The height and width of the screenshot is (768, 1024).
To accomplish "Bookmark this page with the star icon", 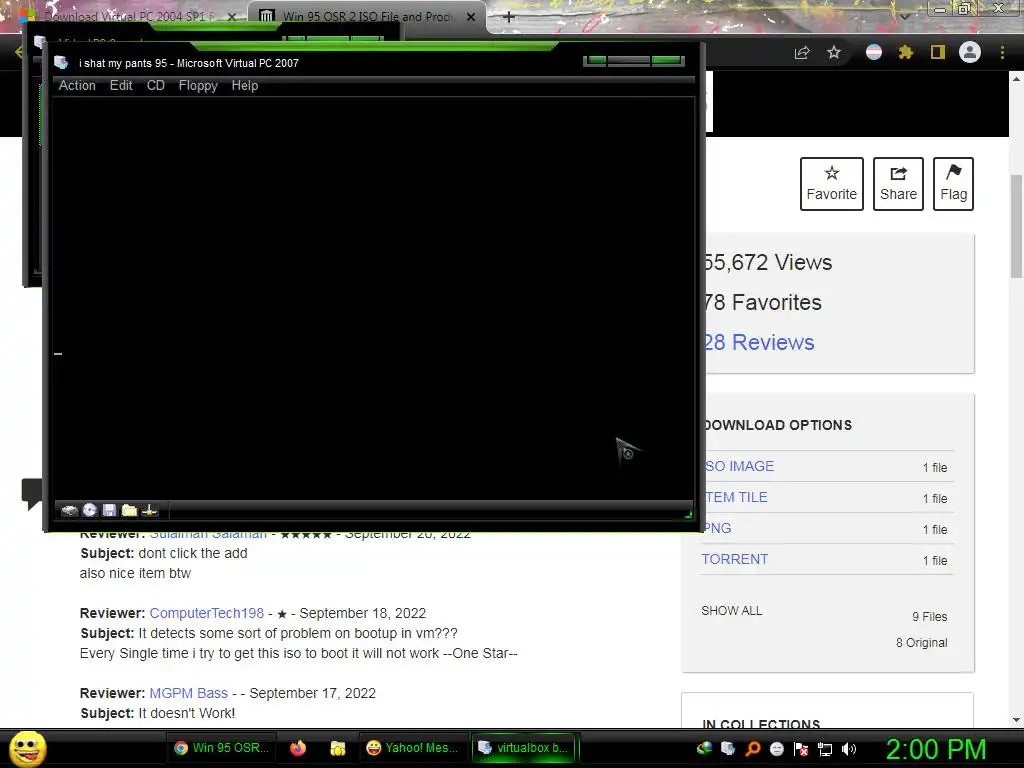I will tap(834, 52).
